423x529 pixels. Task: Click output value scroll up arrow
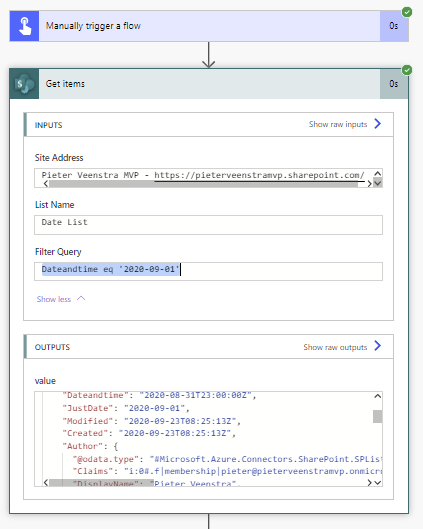point(378,396)
